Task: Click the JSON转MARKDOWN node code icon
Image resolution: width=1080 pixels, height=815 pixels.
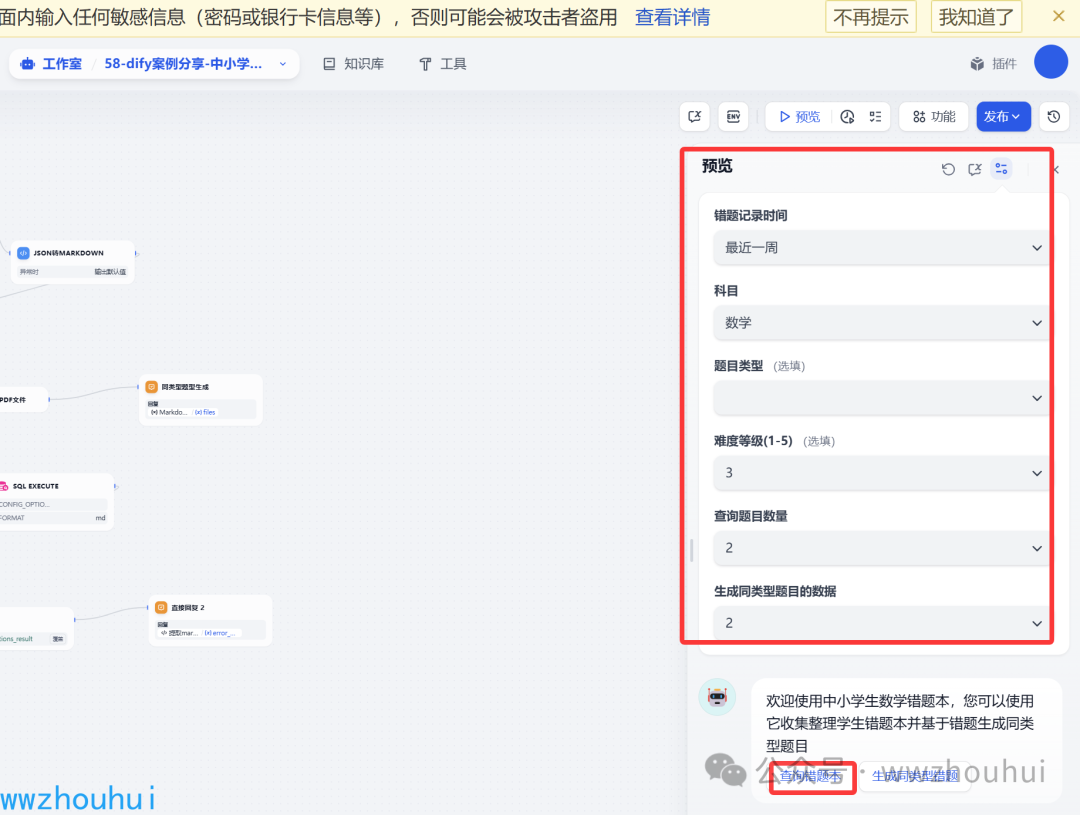Action: 23,253
